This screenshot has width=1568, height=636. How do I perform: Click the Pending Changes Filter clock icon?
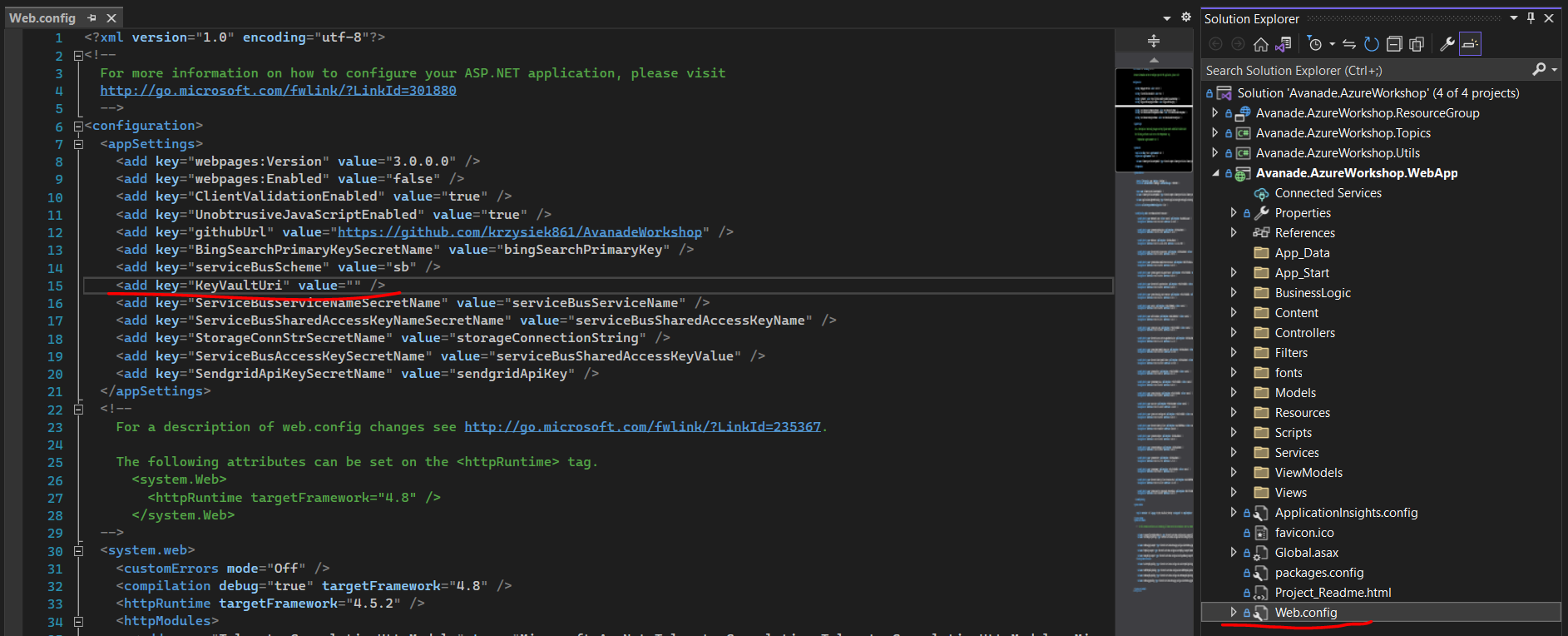pos(1314,44)
